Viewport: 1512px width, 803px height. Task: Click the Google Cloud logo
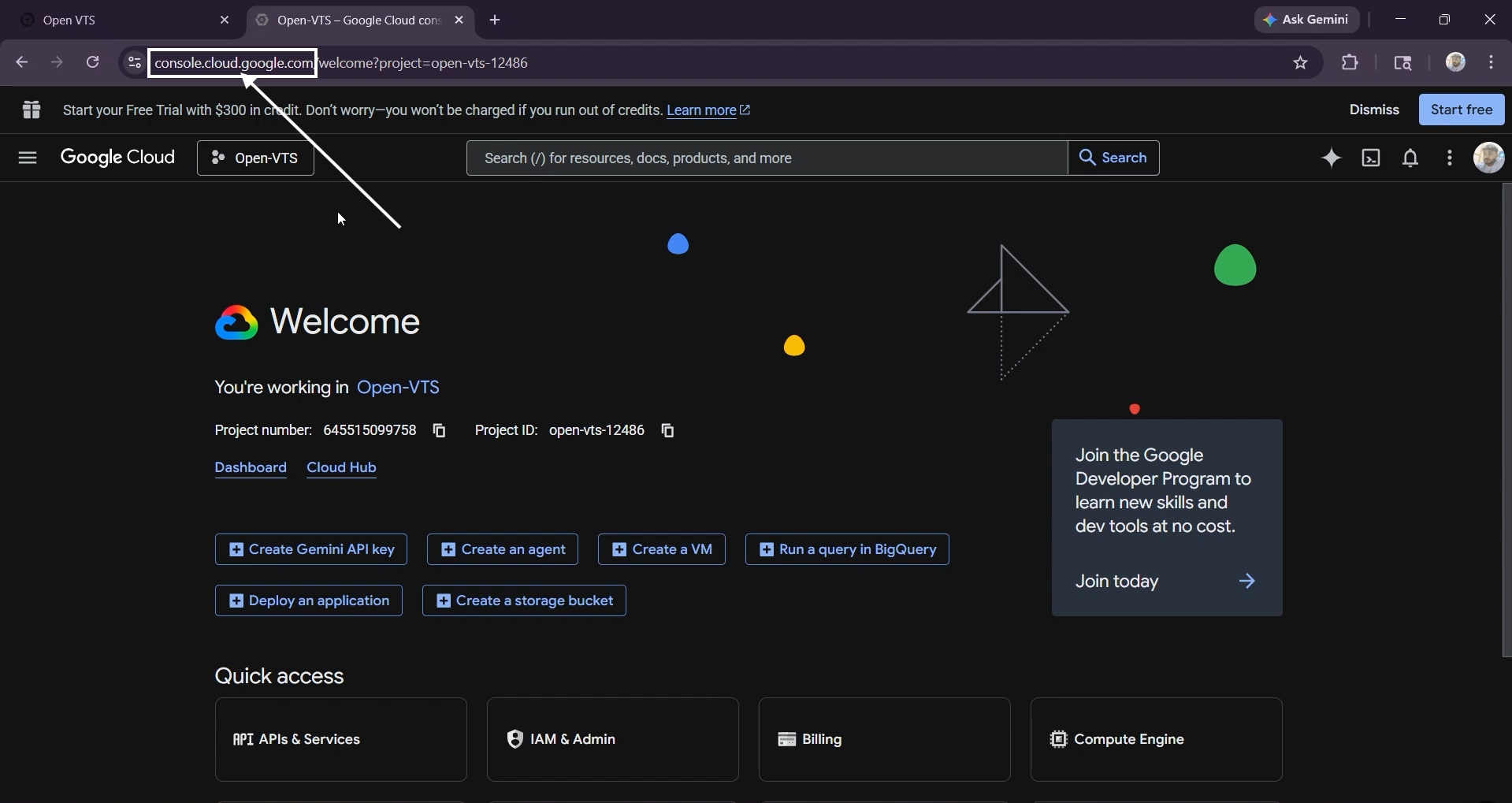click(118, 158)
